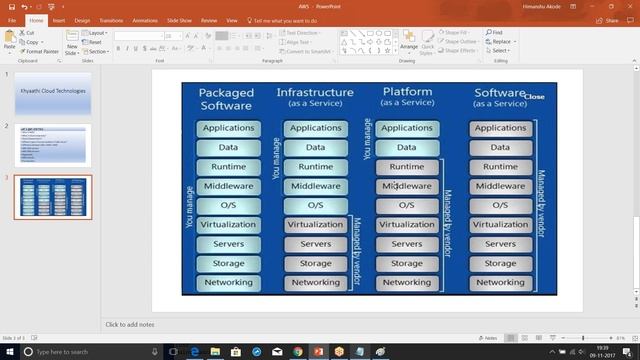
Task: Switch to Slide Sorter view icon
Action: click(525, 338)
